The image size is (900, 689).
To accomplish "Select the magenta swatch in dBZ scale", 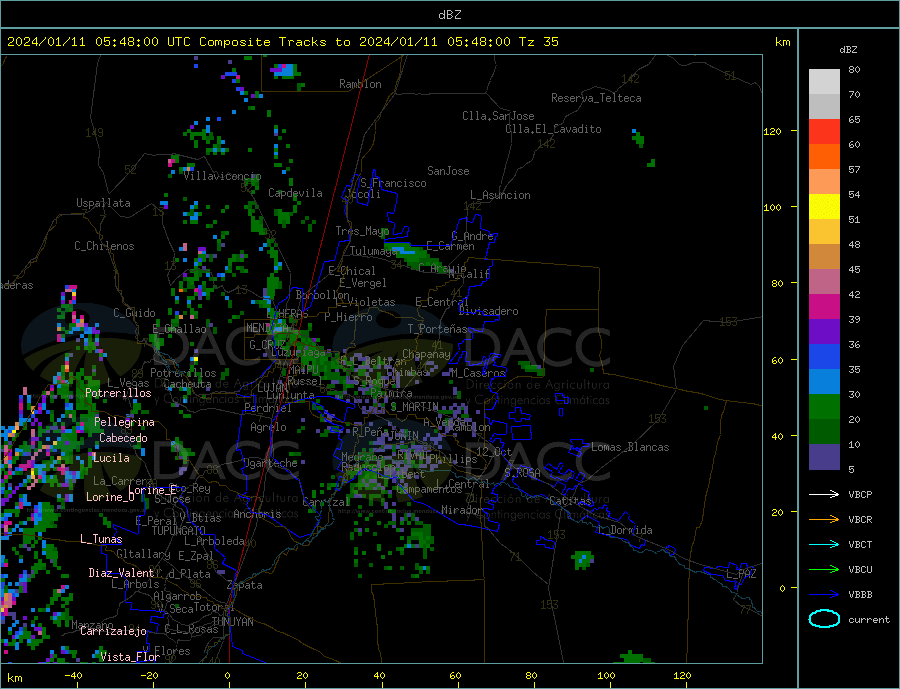I will click(x=824, y=307).
